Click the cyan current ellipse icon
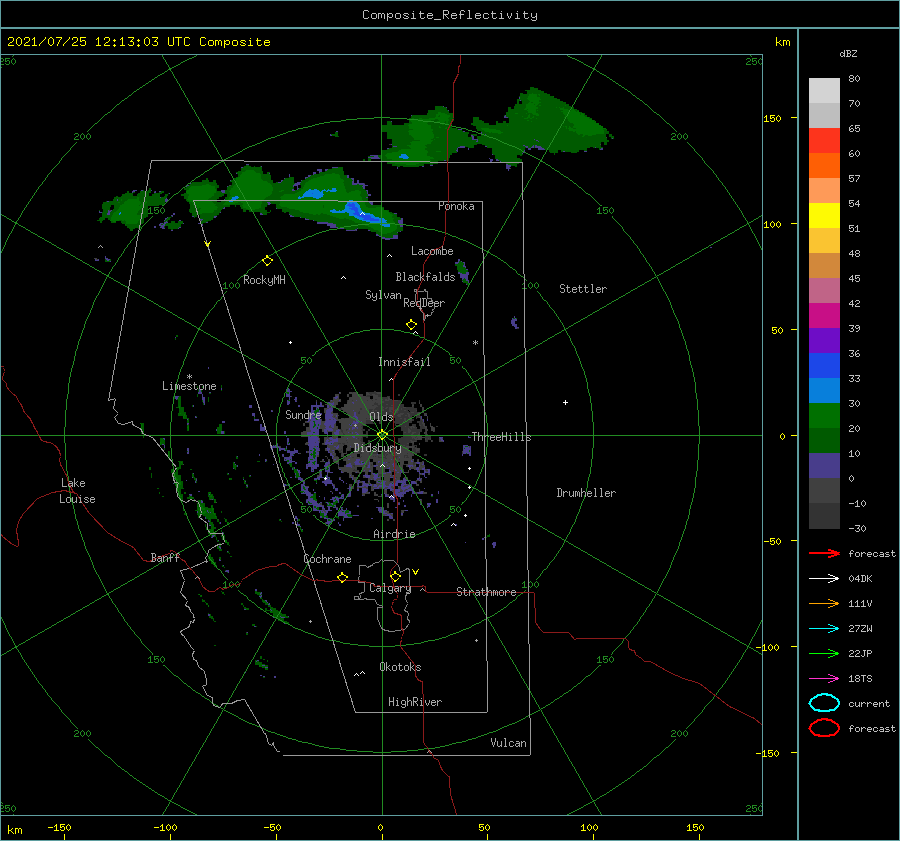Viewport: 900px width, 841px height. point(824,703)
